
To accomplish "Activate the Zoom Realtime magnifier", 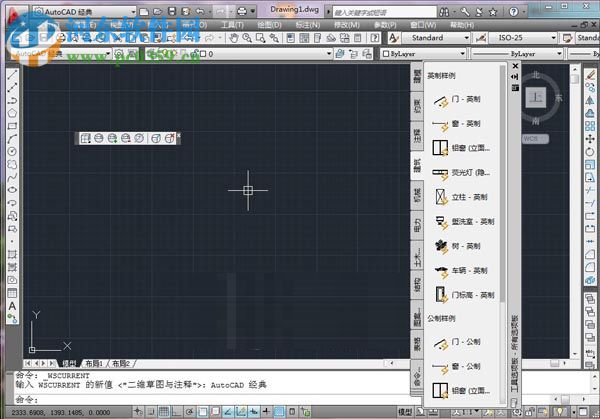I will click(x=247, y=37).
